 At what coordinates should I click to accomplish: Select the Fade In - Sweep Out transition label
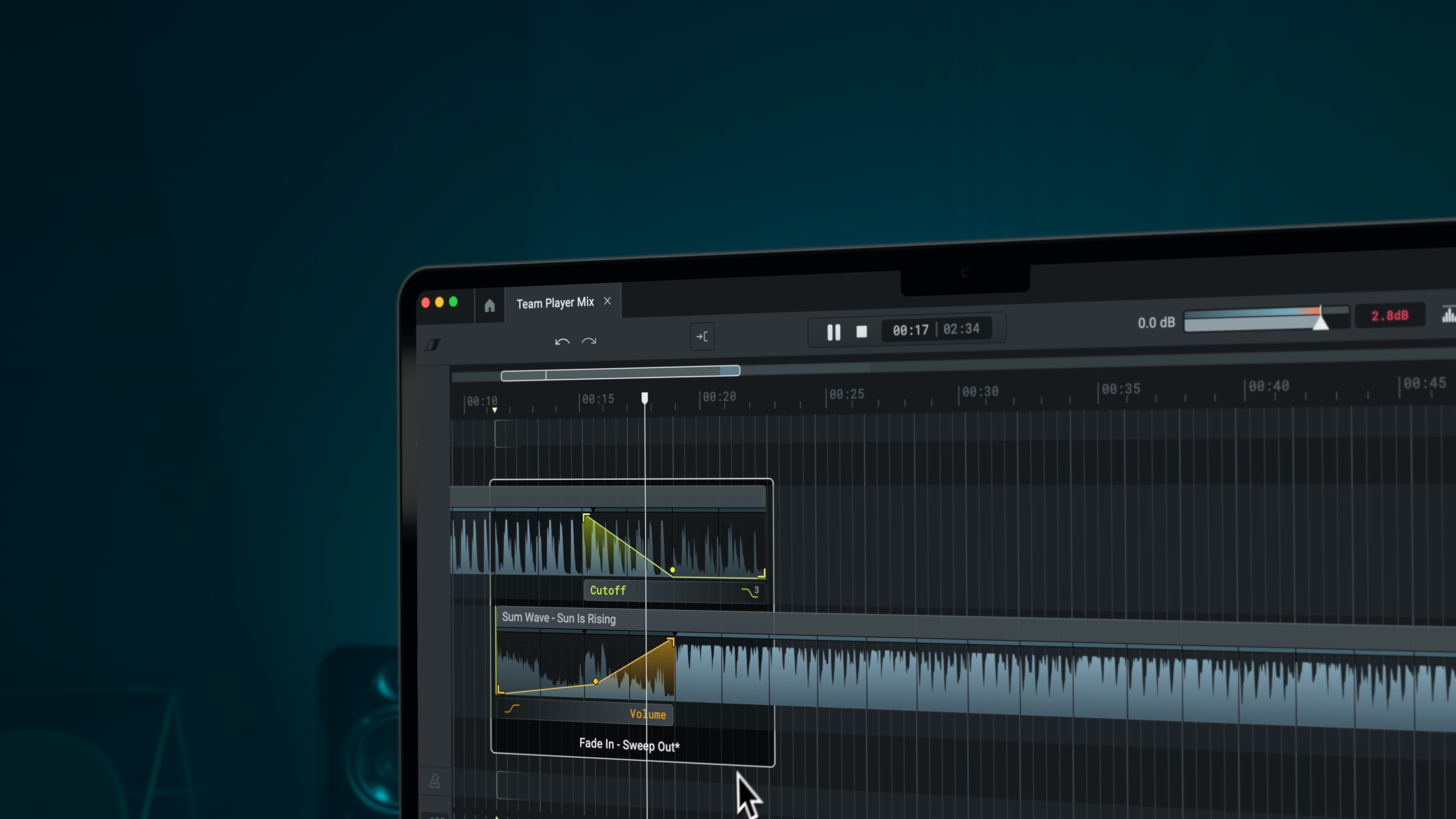[x=629, y=745]
